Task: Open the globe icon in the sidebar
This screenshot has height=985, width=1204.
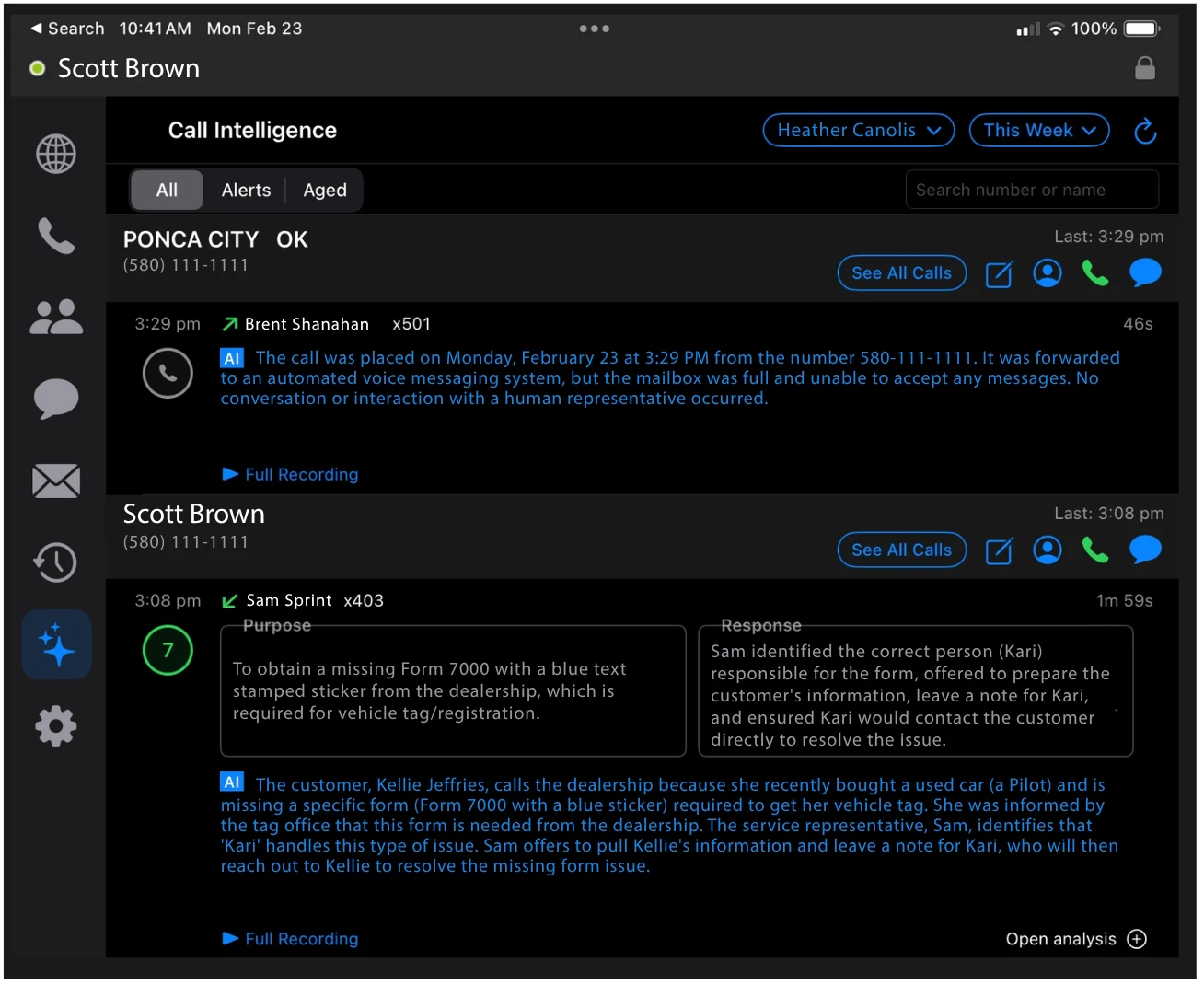Action: coord(55,154)
